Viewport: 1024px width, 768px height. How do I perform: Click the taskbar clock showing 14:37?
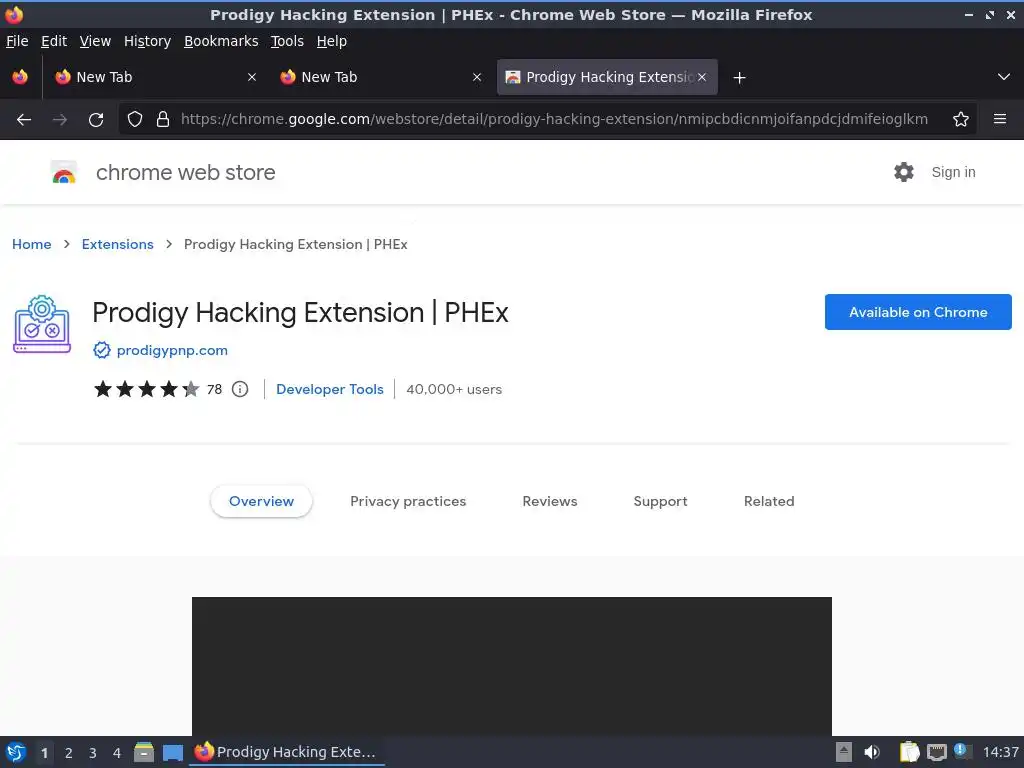click(1000, 752)
